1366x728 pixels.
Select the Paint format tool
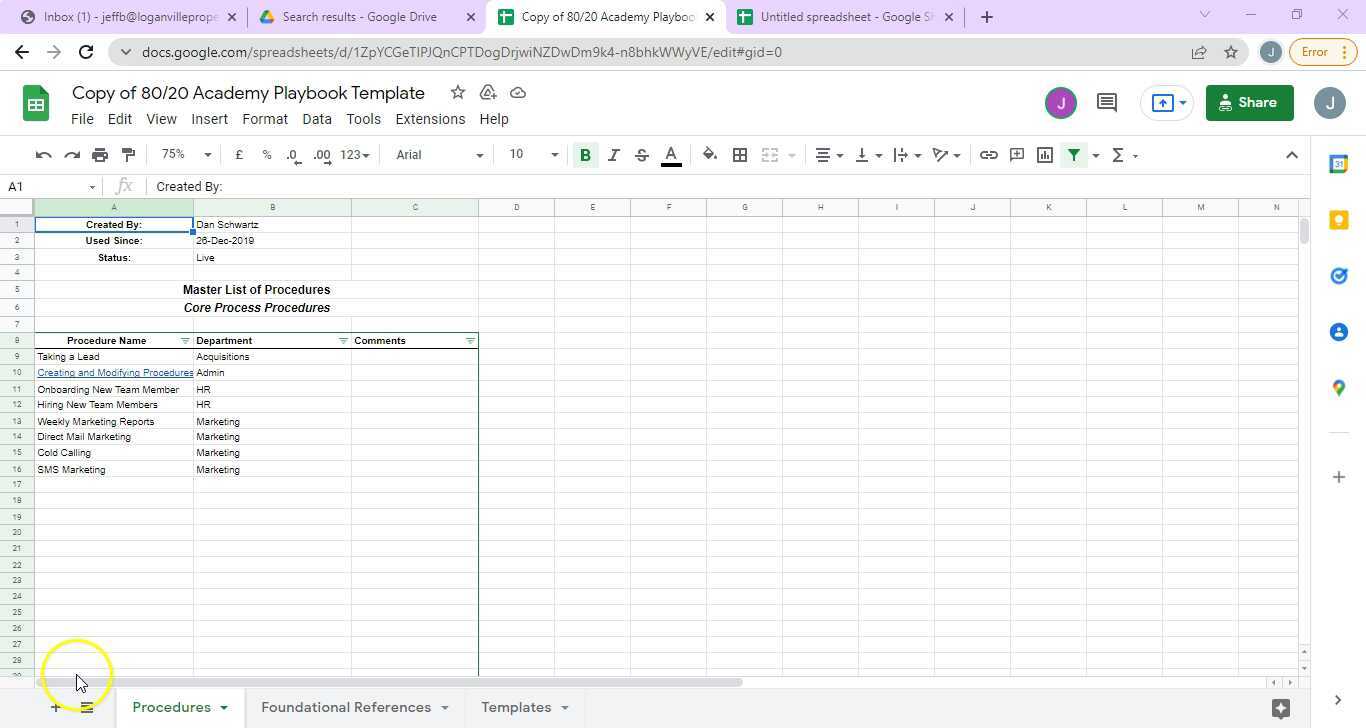click(x=128, y=154)
